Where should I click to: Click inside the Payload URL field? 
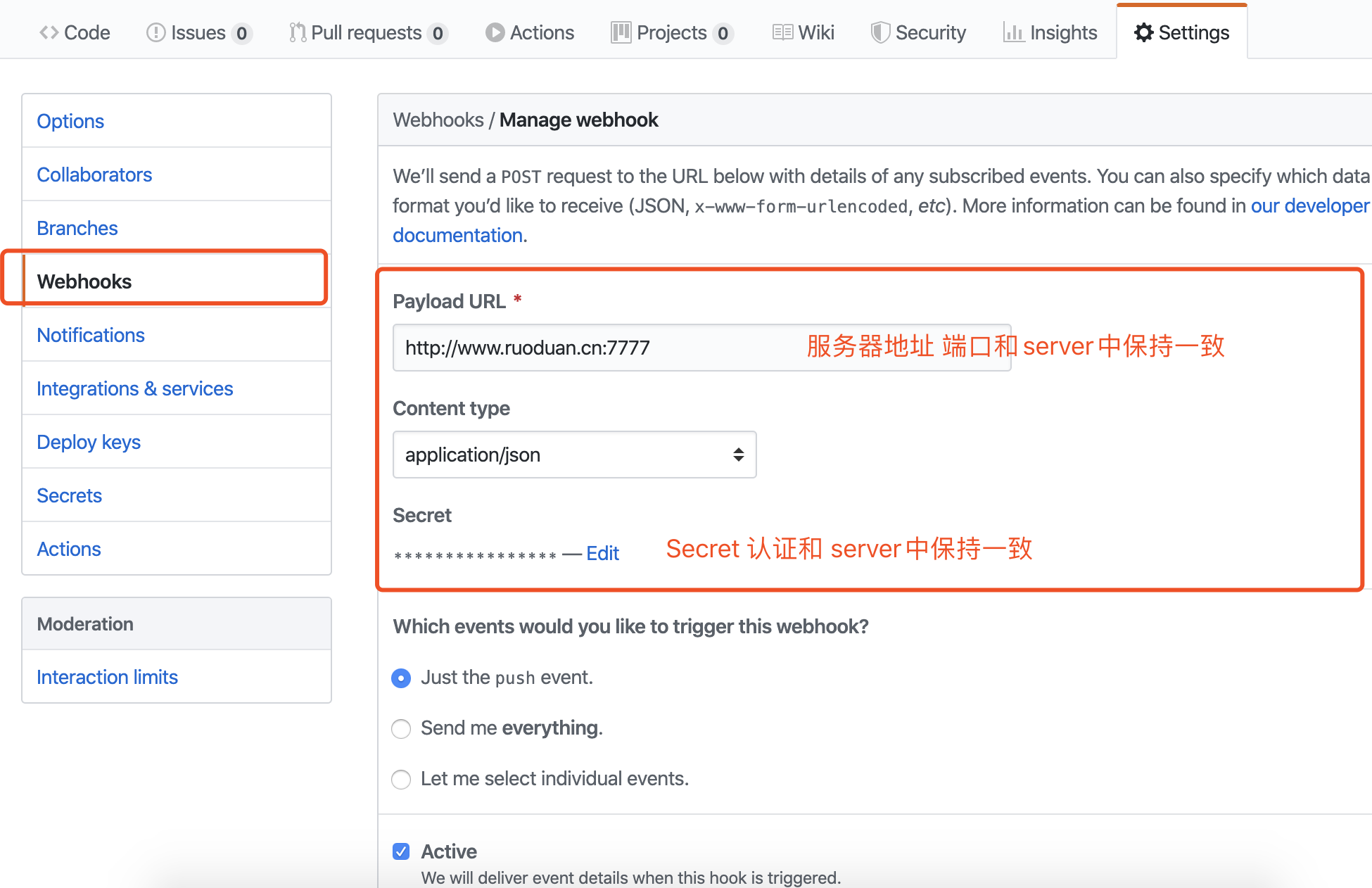click(701, 347)
